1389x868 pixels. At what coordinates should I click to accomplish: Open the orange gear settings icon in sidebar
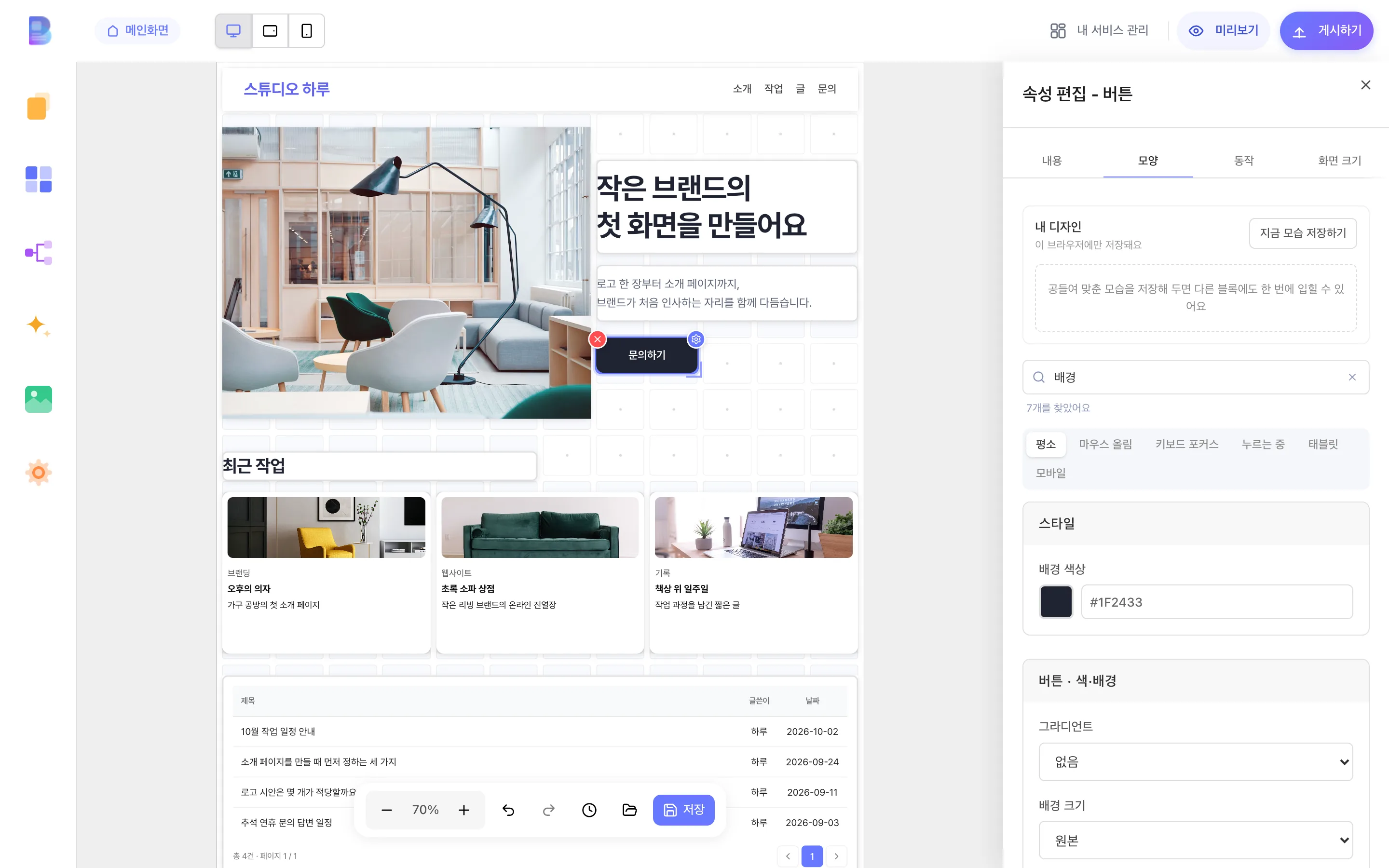[x=39, y=473]
